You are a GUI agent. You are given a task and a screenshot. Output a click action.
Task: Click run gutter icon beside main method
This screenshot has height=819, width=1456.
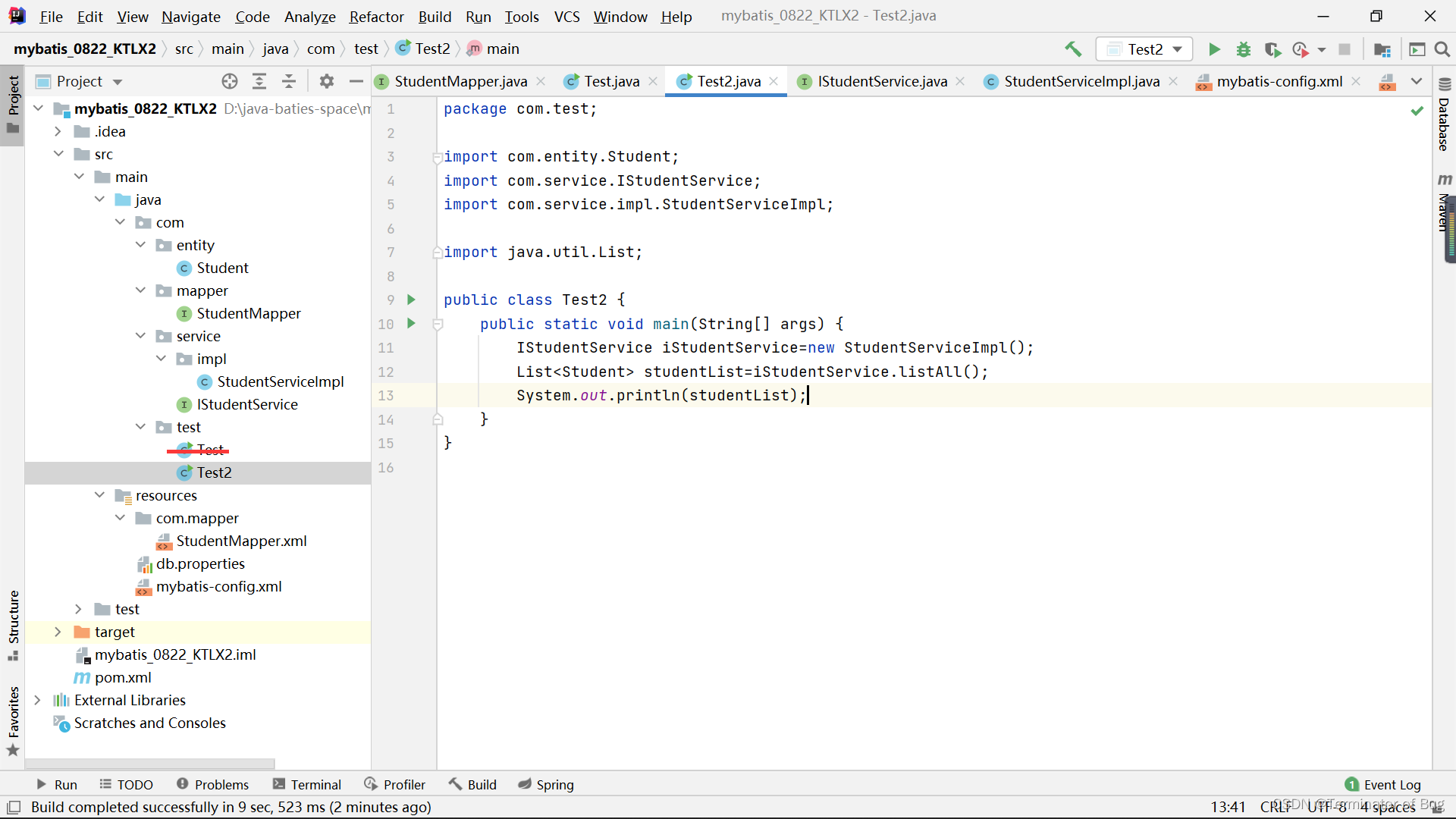click(411, 323)
